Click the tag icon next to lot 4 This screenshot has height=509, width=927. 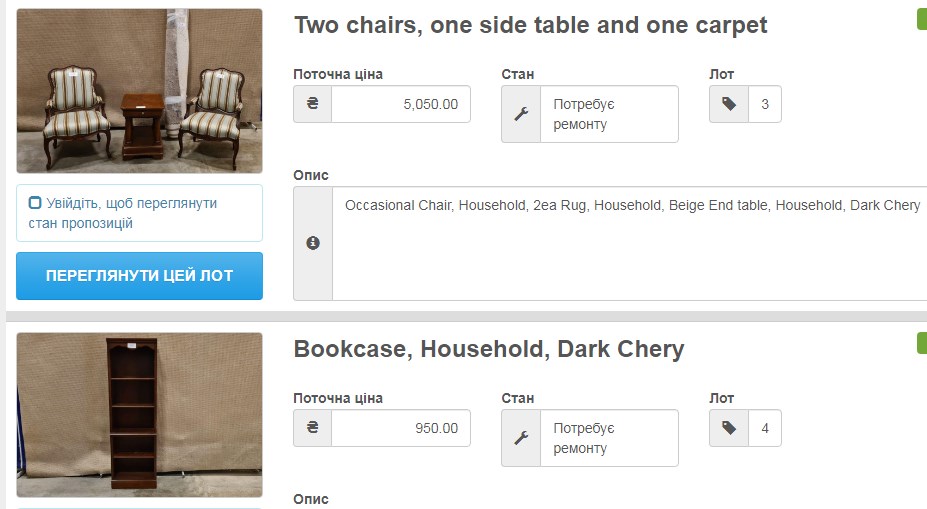click(x=729, y=428)
